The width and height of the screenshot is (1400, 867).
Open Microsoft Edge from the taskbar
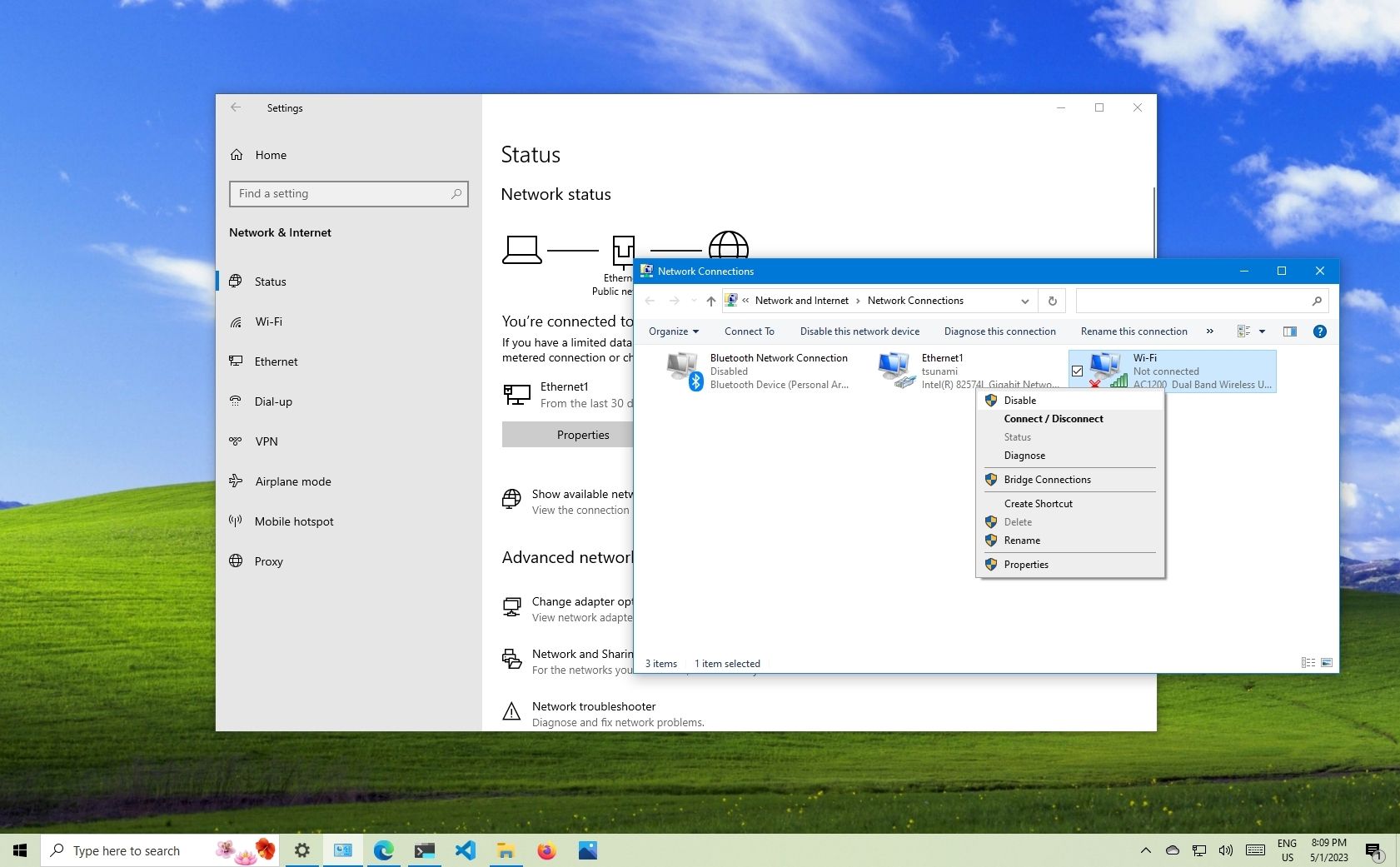pyautogui.click(x=384, y=850)
